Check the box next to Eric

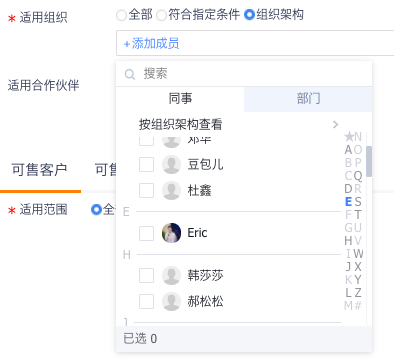(x=146, y=233)
